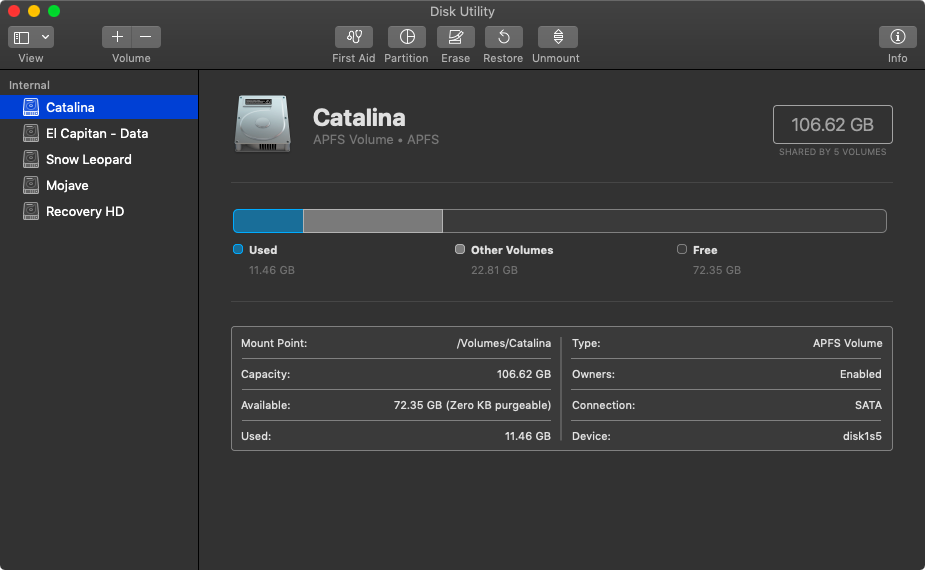
Task: Click the Mount Point label
Action: pyautogui.click(x=274, y=343)
